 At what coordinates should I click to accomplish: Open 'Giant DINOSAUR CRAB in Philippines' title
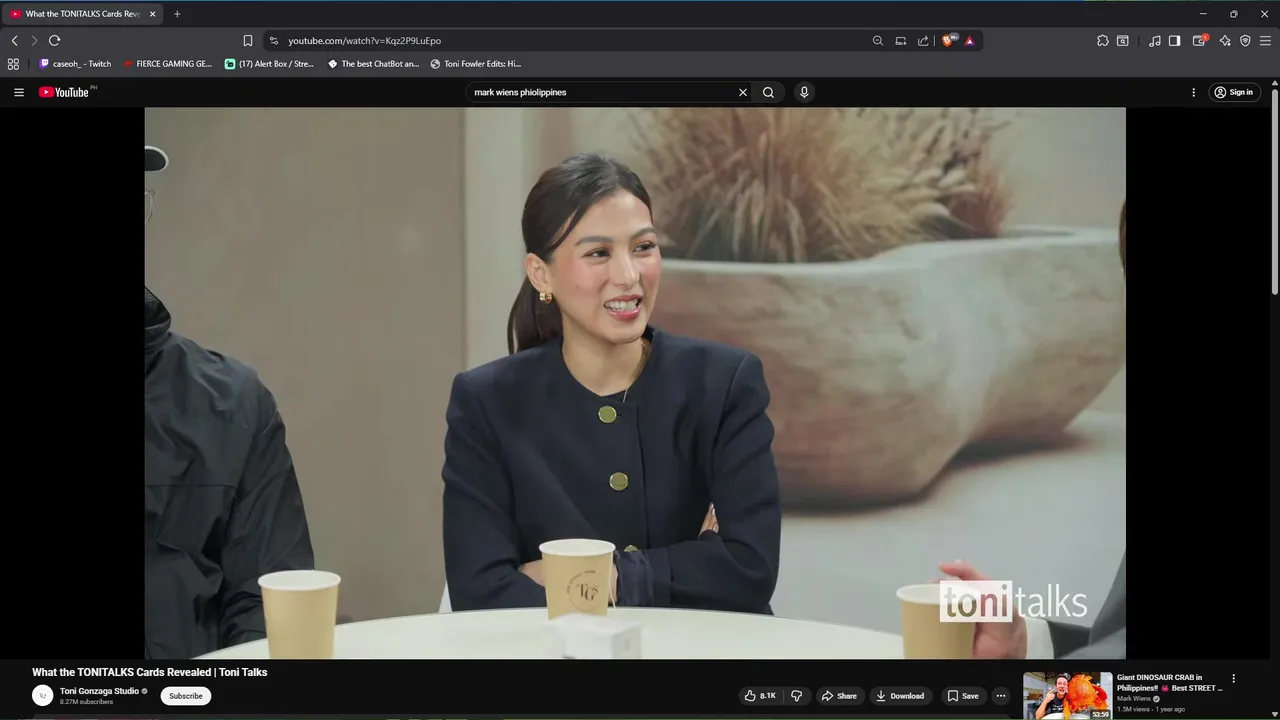point(1169,683)
